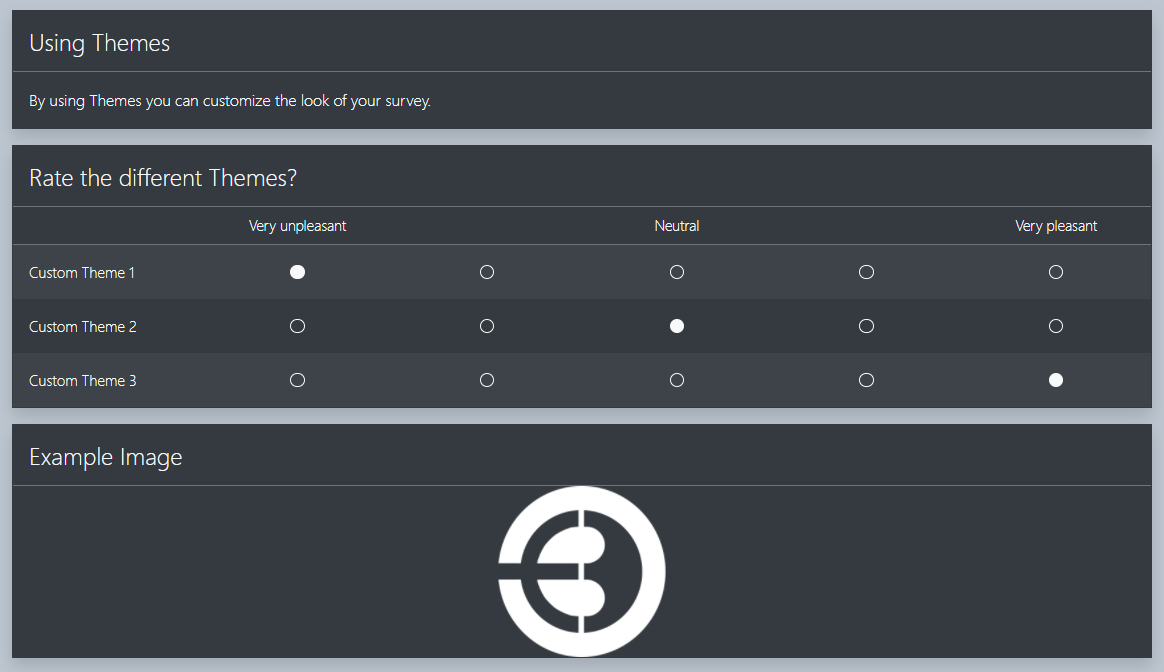Select the second rating option for Custom Theme 1
Image resolution: width=1164 pixels, height=672 pixels.
[x=487, y=271]
